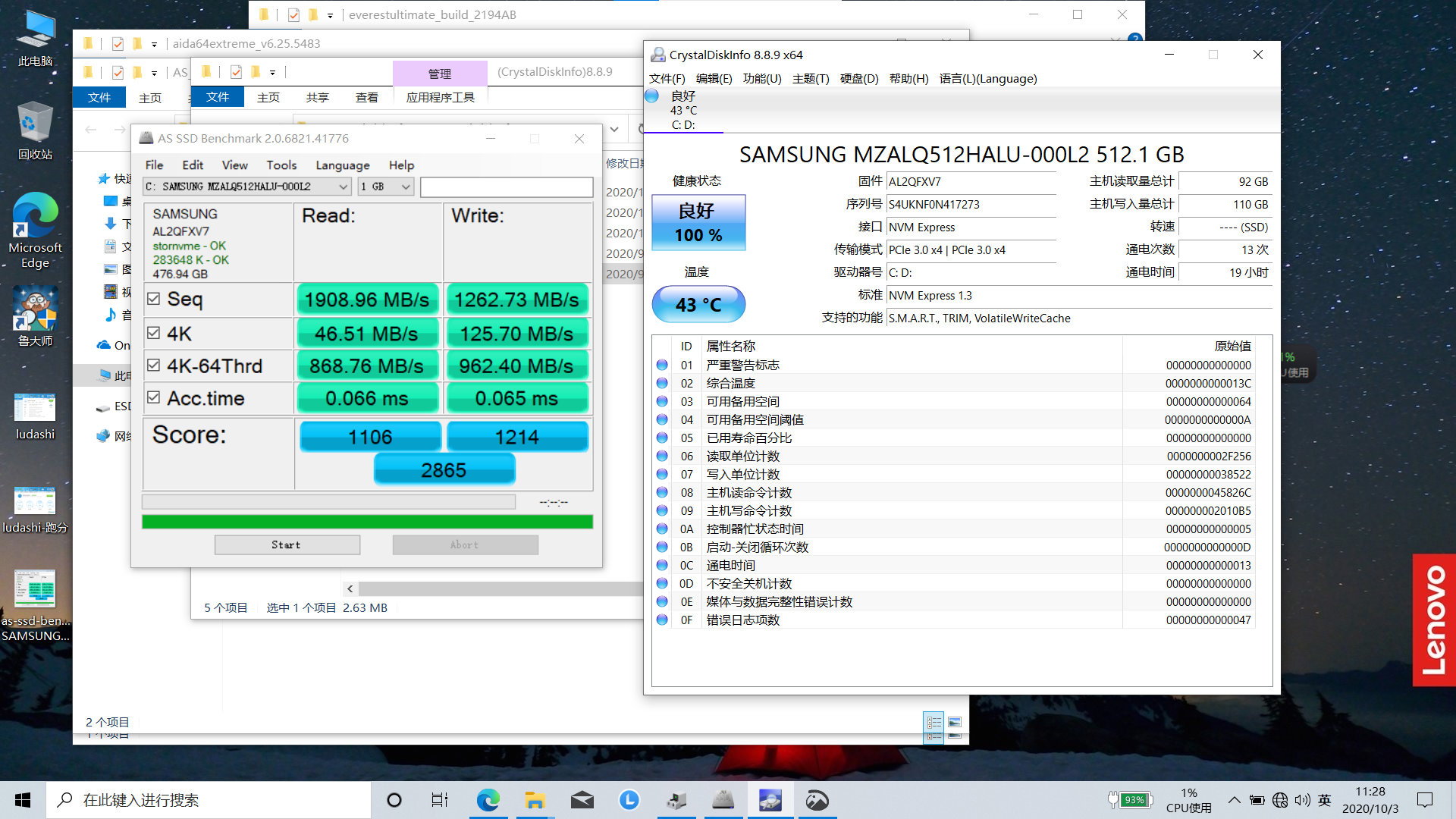Click the 良好 100% health status button

[698, 222]
